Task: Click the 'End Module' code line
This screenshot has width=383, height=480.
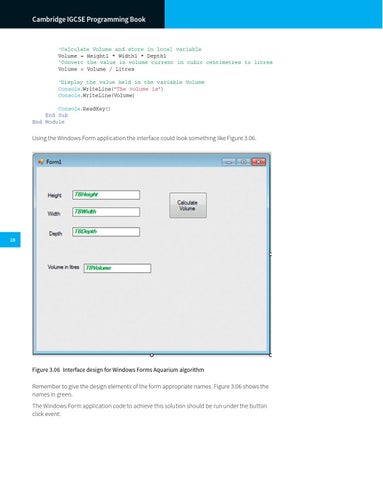Action: (x=48, y=122)
